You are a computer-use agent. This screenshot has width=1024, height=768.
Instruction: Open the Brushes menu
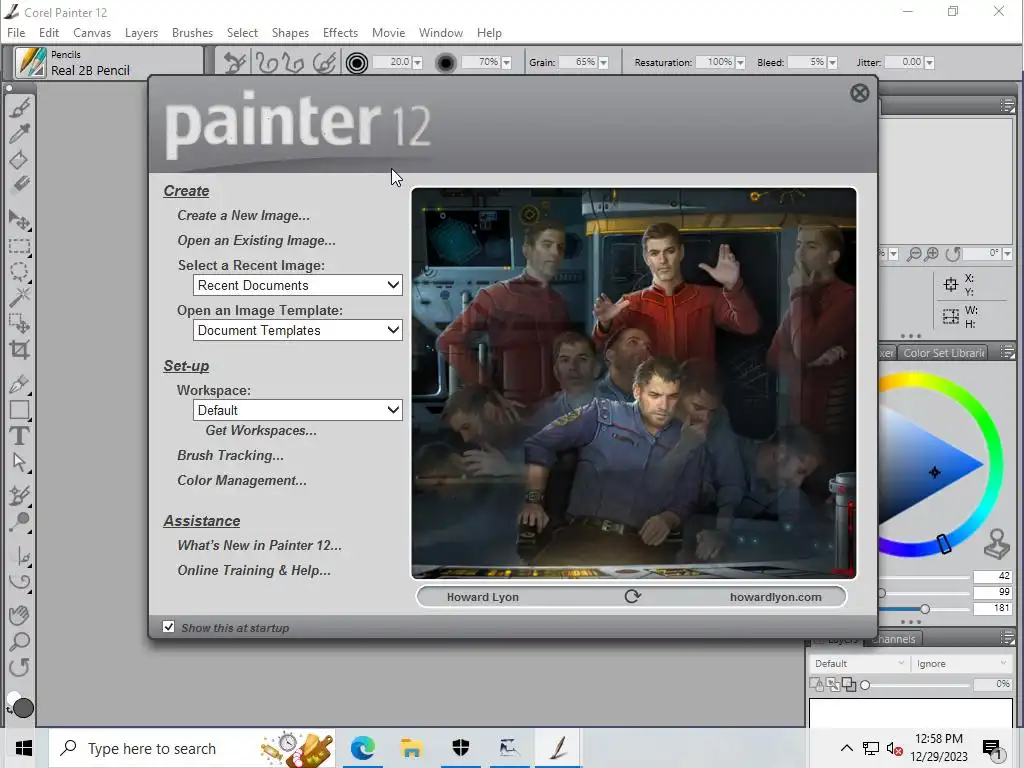click(x=192, y=33)
